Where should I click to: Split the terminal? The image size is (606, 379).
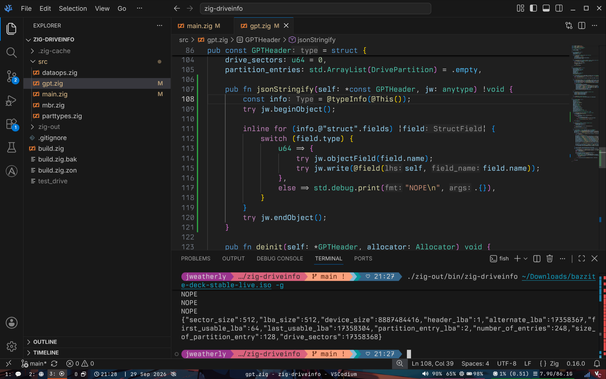(536, 258)
